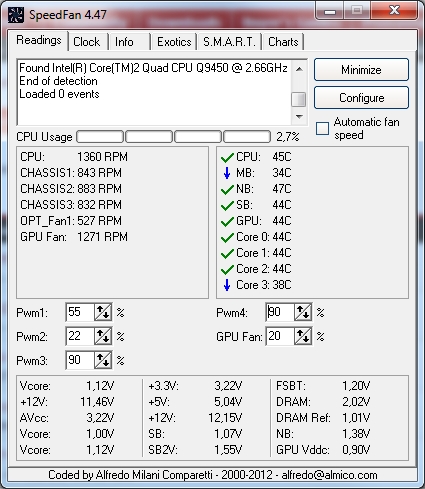Click inside the Pwm1 value field
This screenshot has height=489, width=425.
[x=80, y=312]
